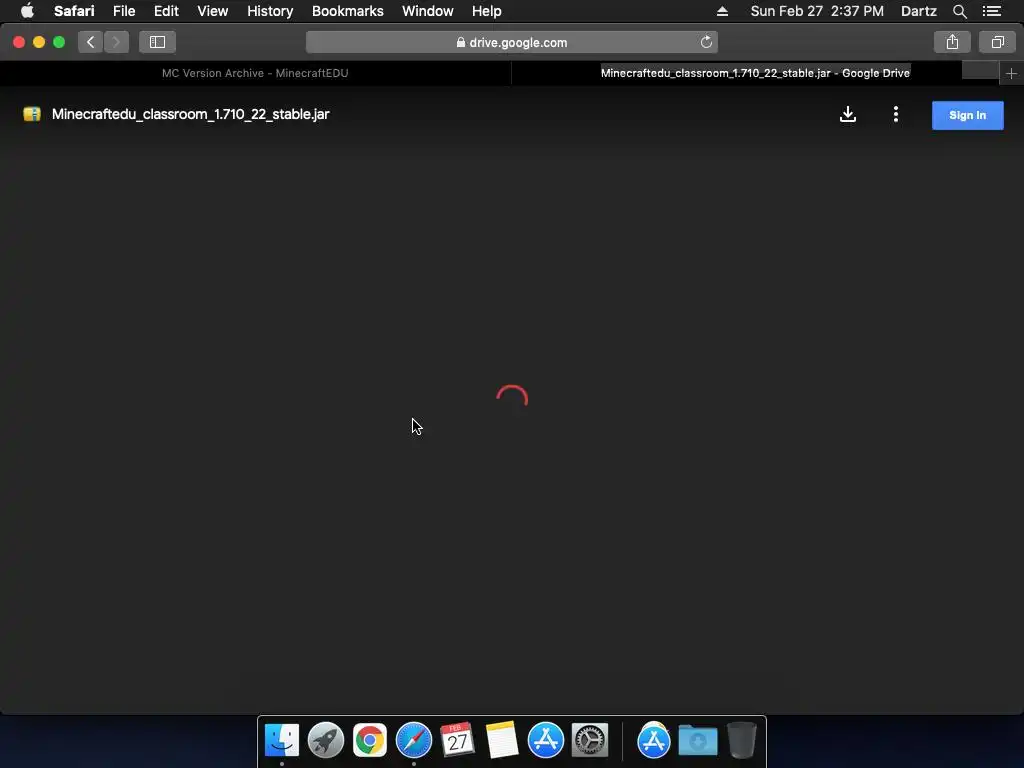The height and width of the screenshot is (768, 1024).
Task: Open the Applications folder stack in Dock
Action: (654, 740)
